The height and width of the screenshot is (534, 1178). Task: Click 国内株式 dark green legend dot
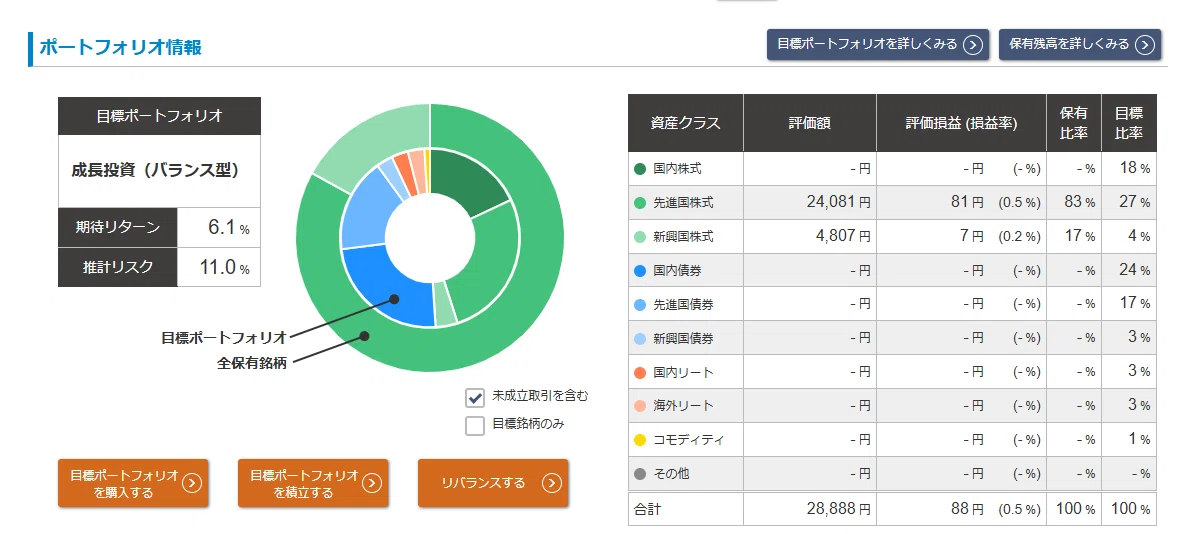click(x=640, y=169)
